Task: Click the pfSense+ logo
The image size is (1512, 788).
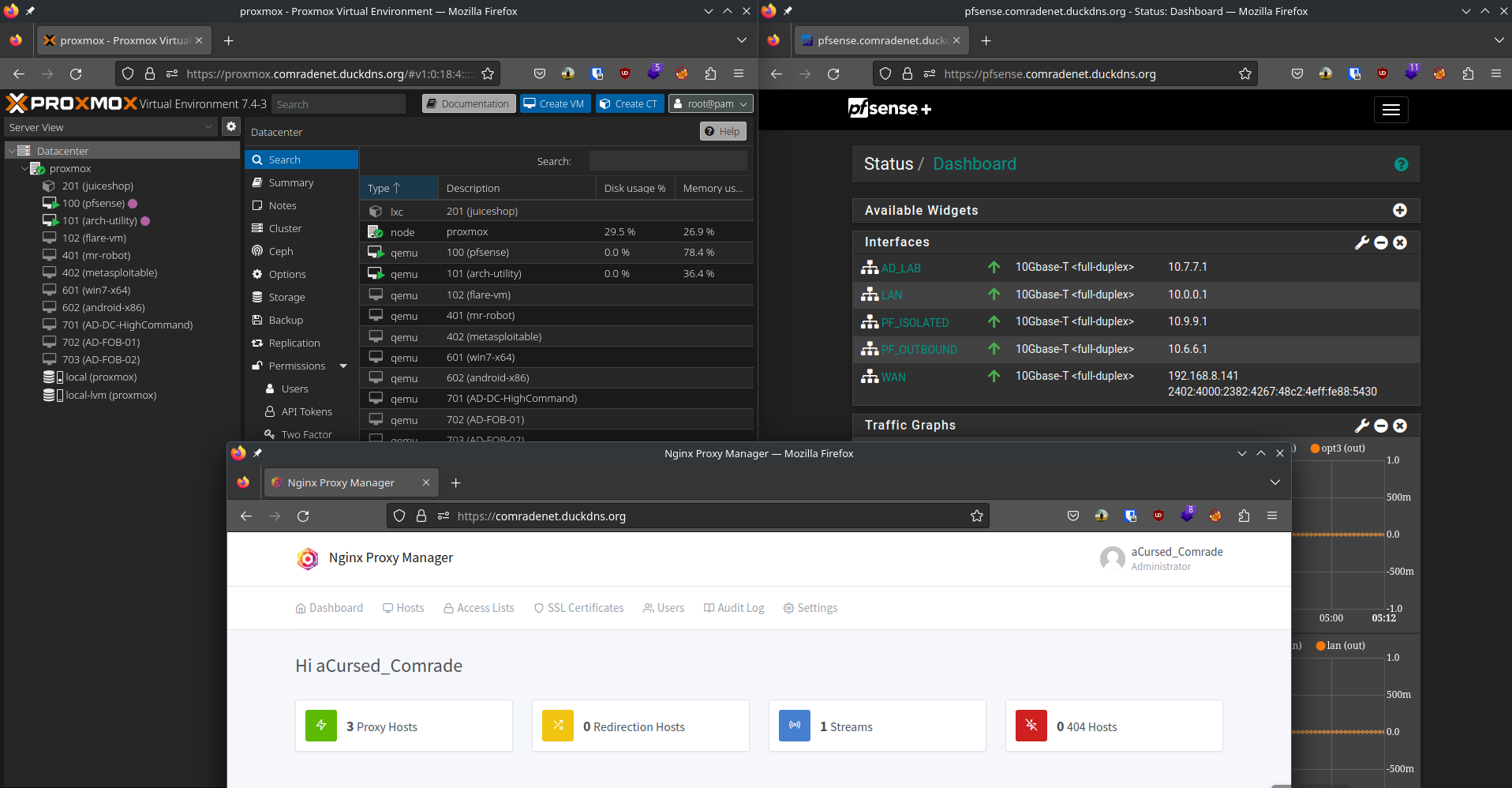Action: pyautogui.click(x=889, y=108)
